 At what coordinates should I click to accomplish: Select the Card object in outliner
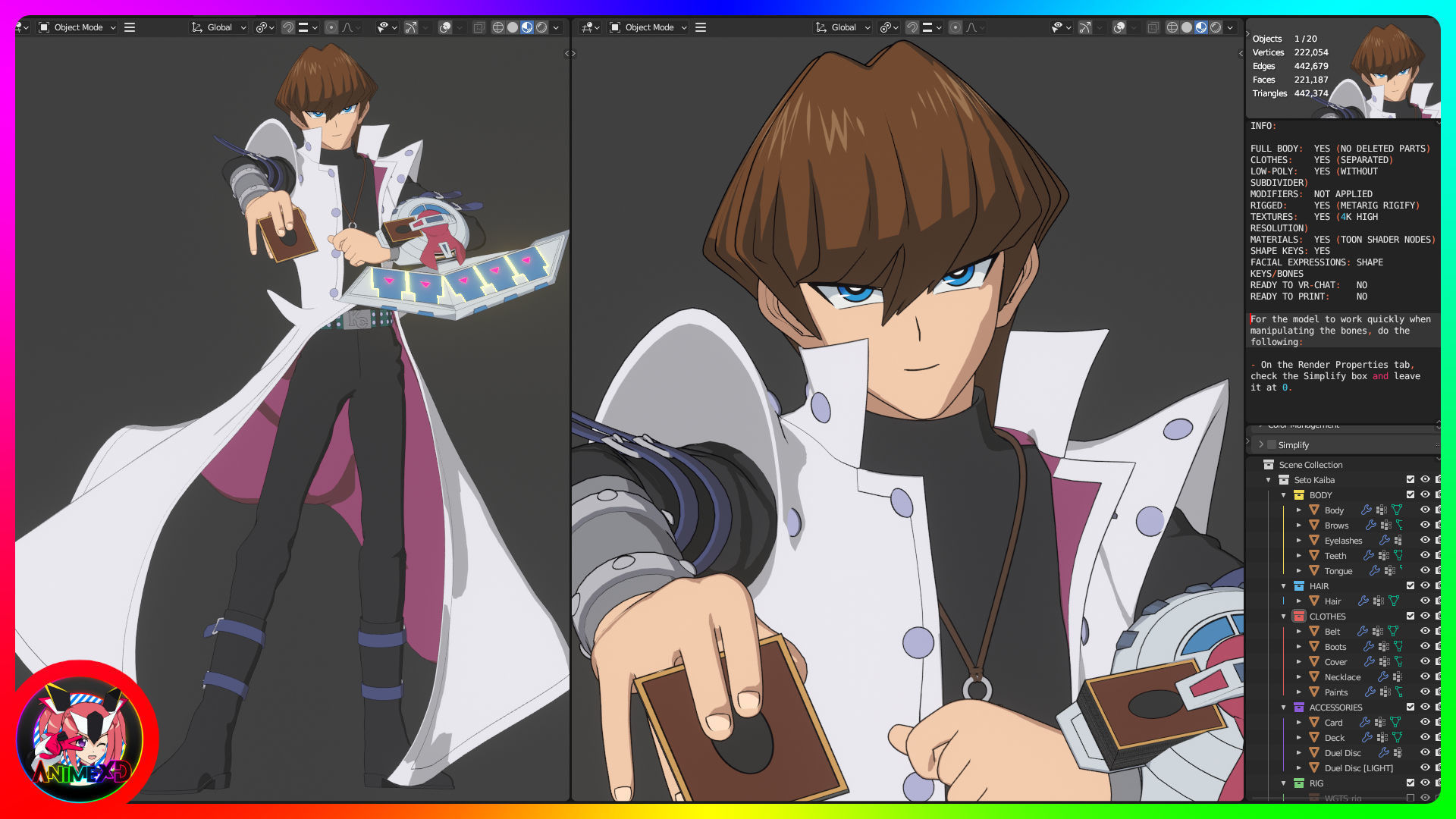tap(1333, 723)
